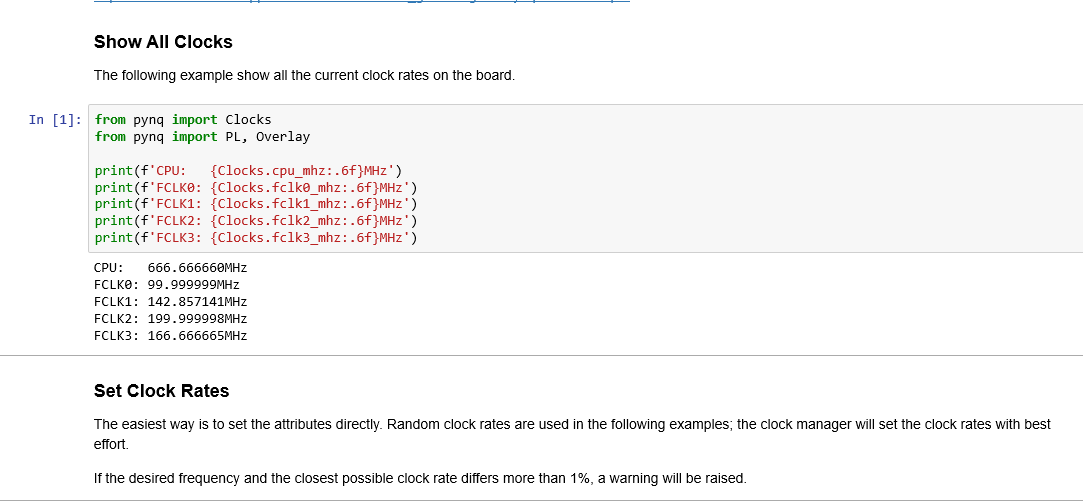
Task: Select the print FCLK2 code line
Action: point(256,220)
